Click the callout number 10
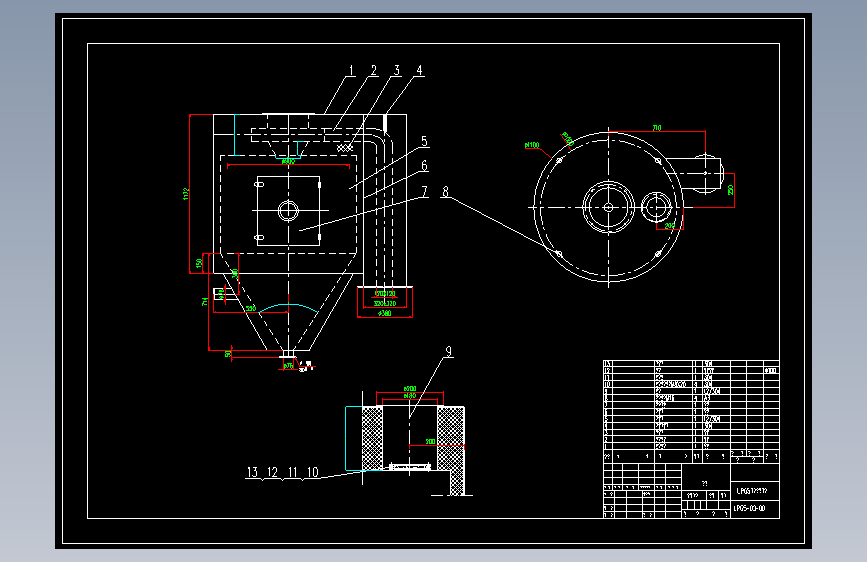Viewport: 867px width, 562px height. click(313, 472)
